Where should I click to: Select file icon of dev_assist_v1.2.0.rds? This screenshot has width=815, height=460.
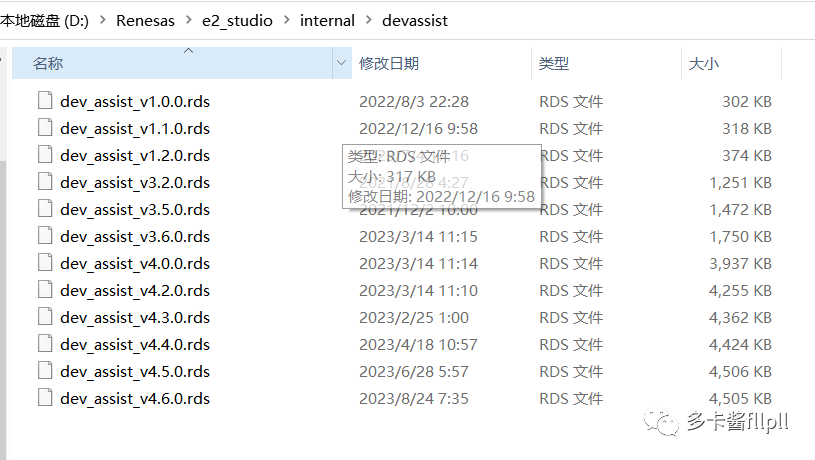[x=45, y=154]
